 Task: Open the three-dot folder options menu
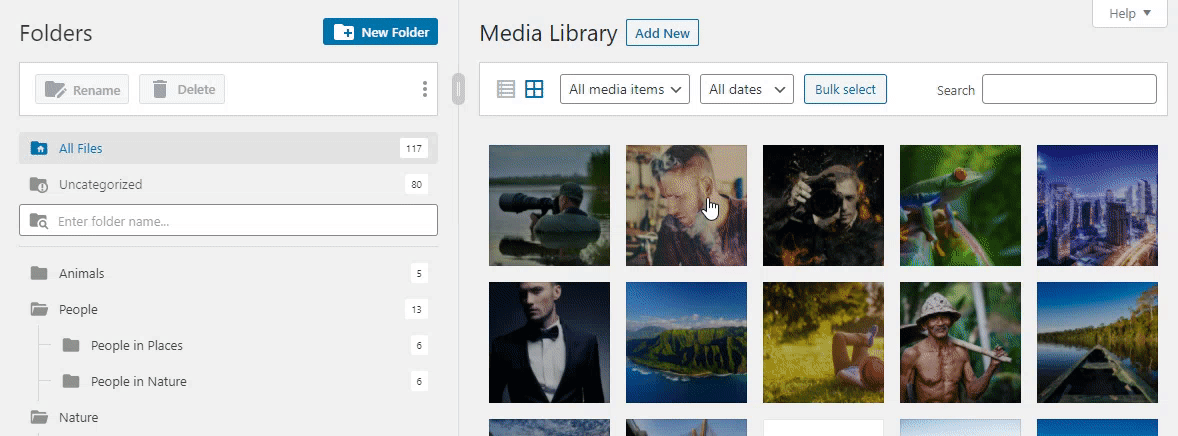pos(424,89)
